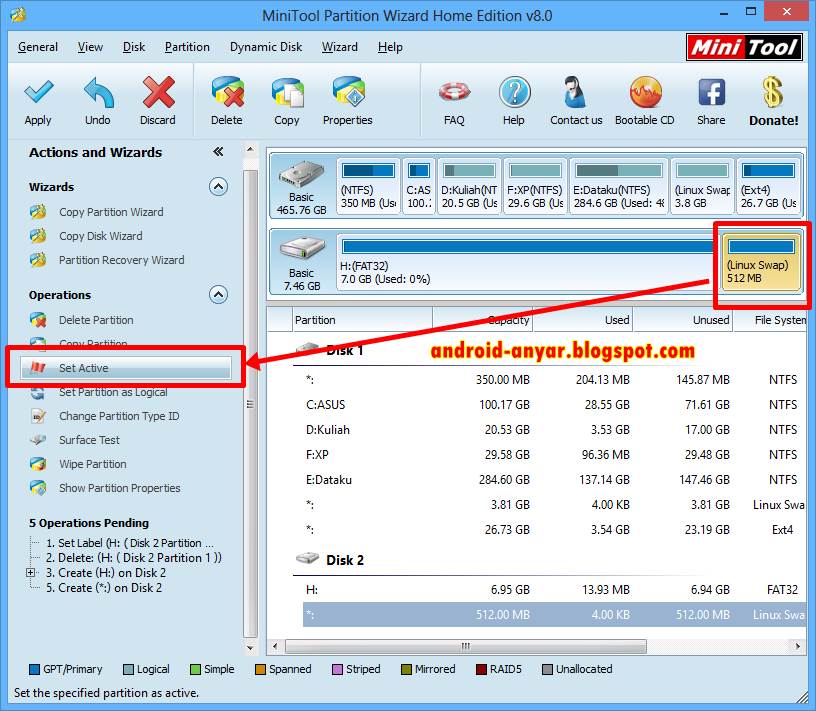816x711 pixels.
Task: Click the Copy partition toolbar icon
Action: (287, 92)
